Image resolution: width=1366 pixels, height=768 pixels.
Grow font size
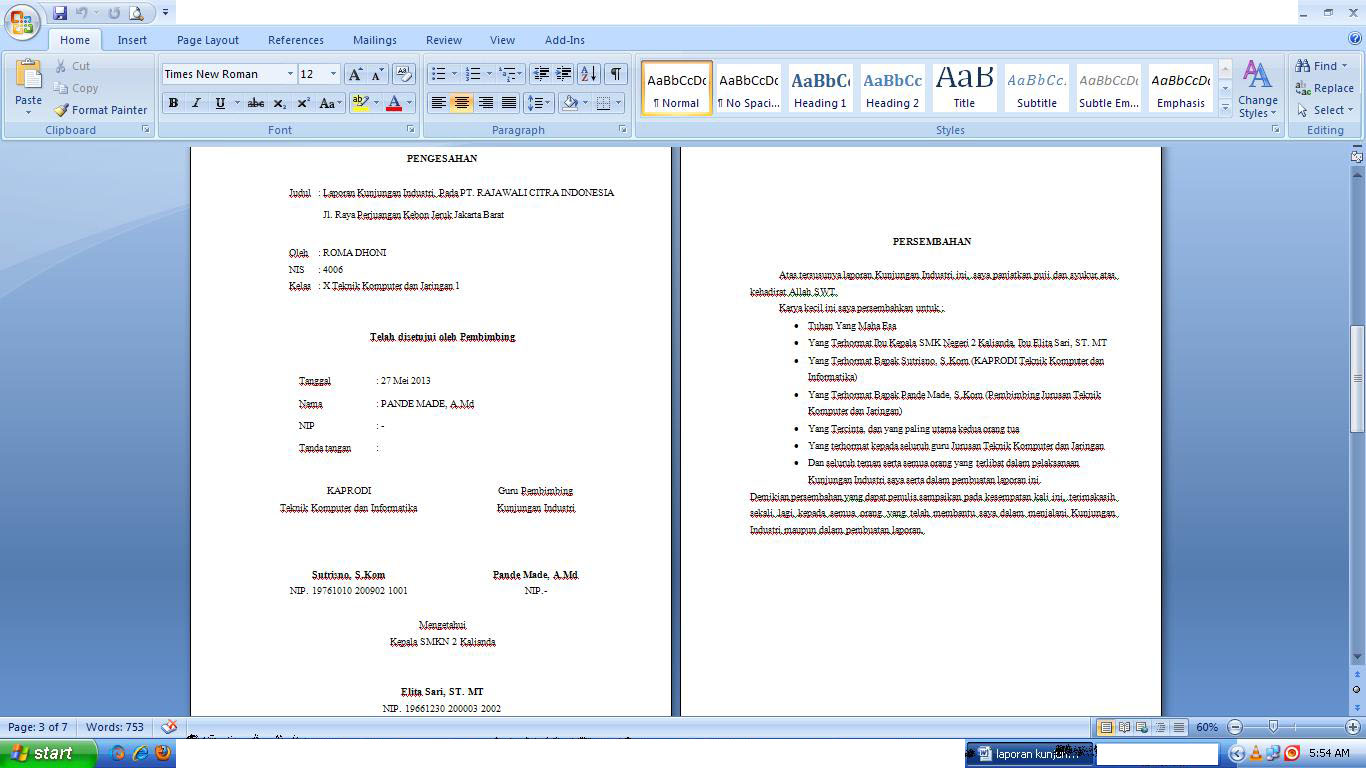coord(355,74)
